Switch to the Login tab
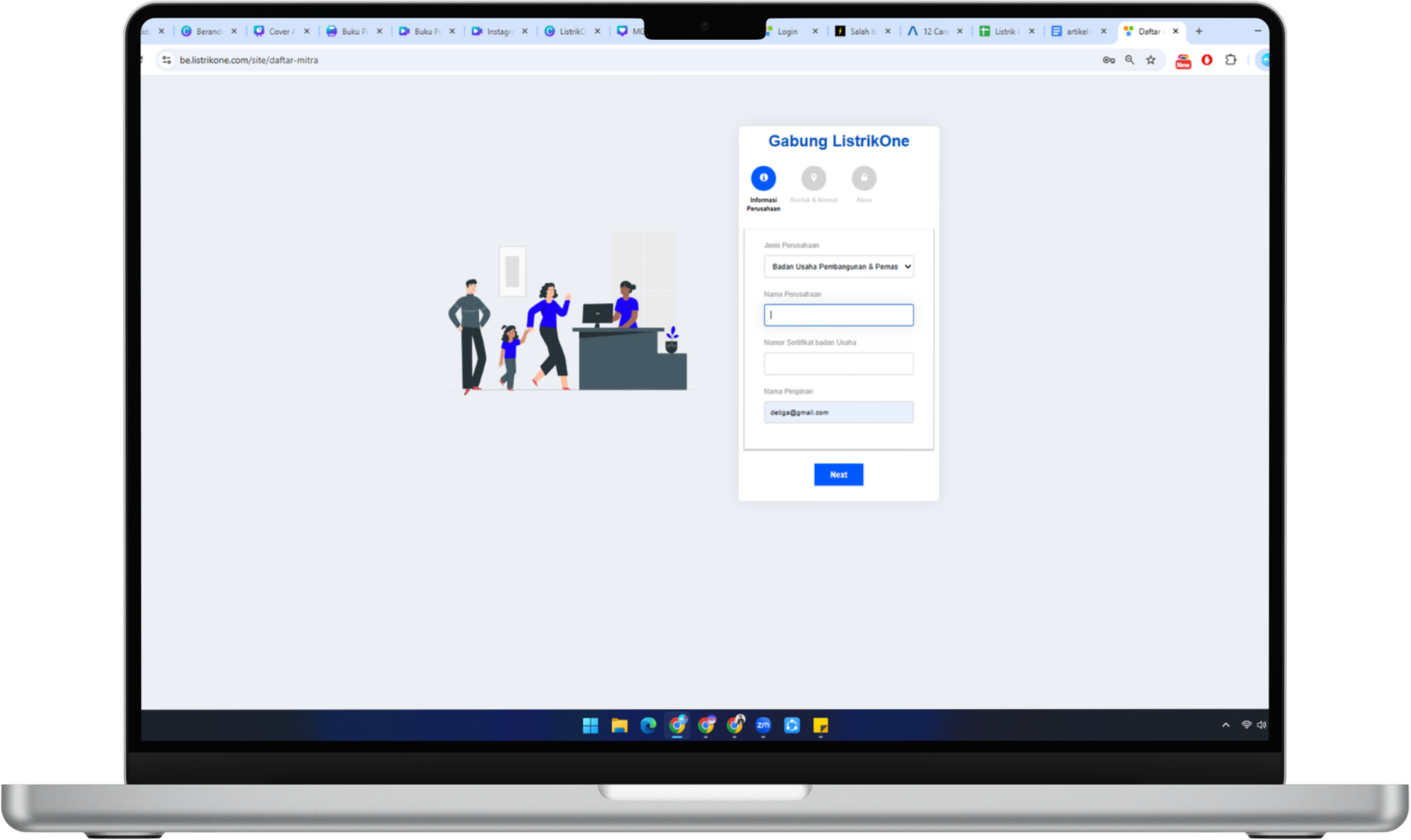The image size is (1411, 840). pos(787,32)
